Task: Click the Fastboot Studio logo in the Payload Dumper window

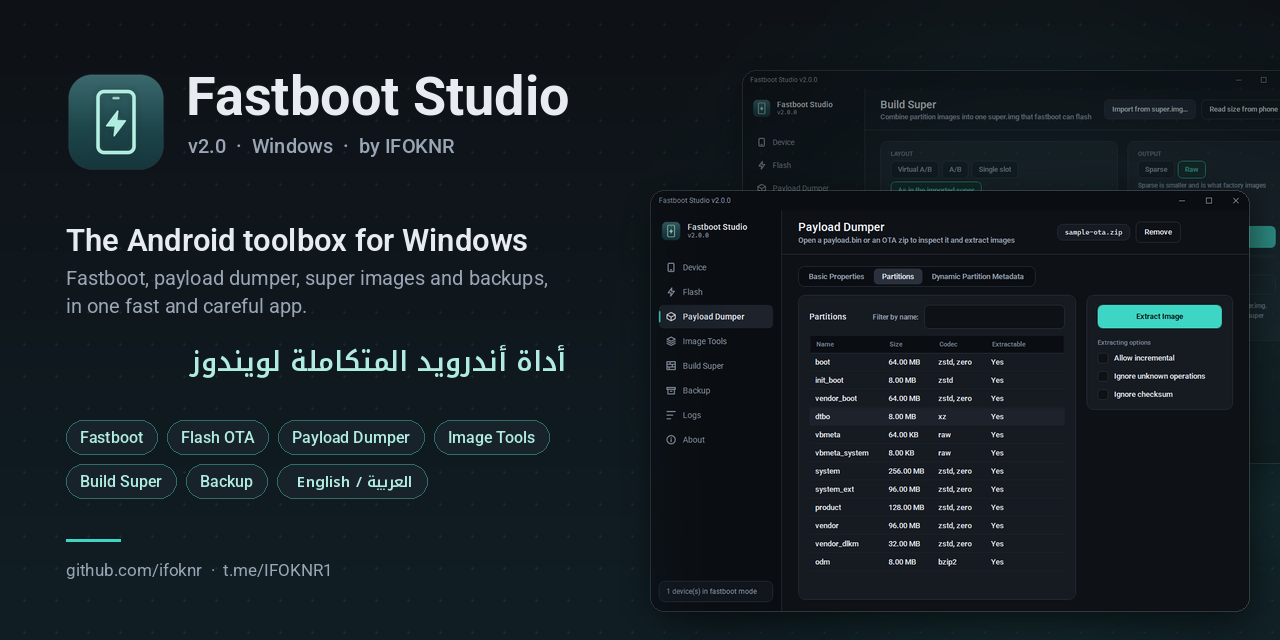Action: [671, 231]
